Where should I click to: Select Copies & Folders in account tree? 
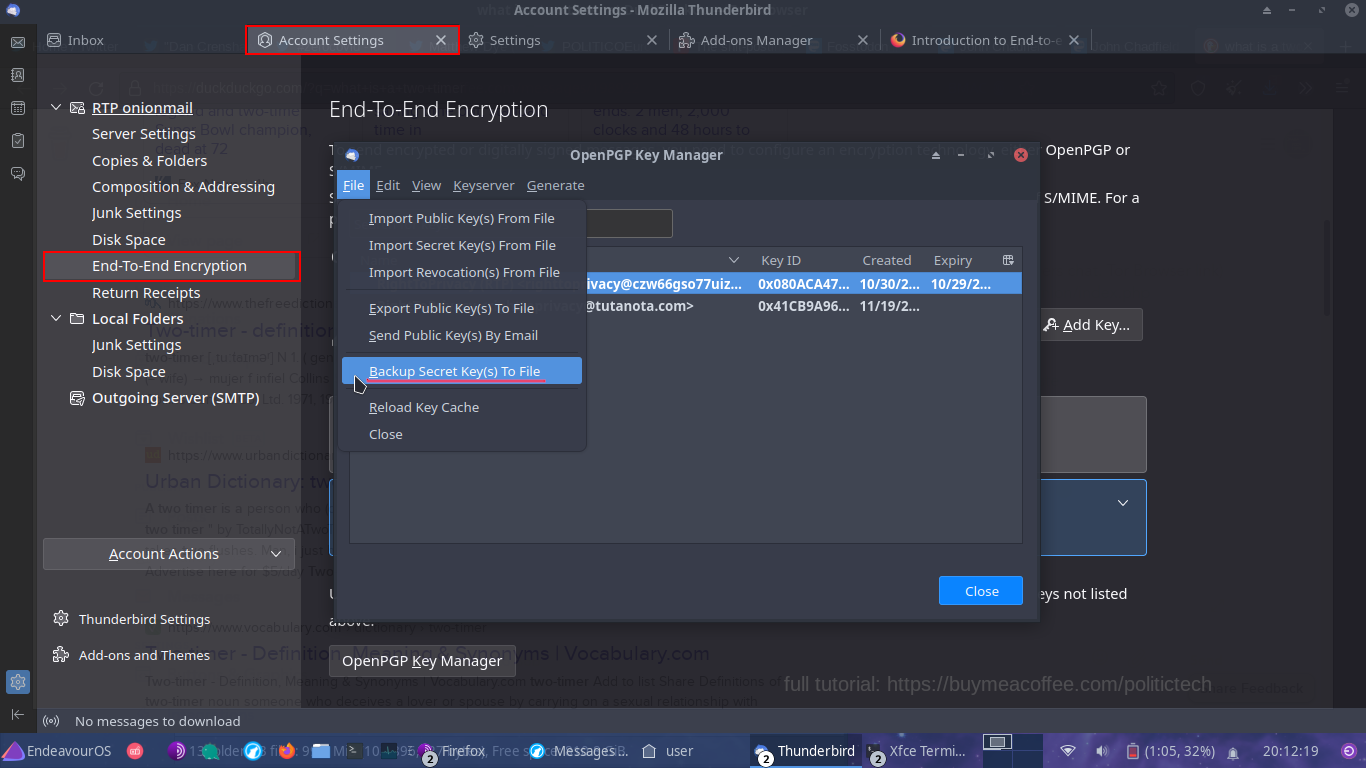tap(150, 161)
